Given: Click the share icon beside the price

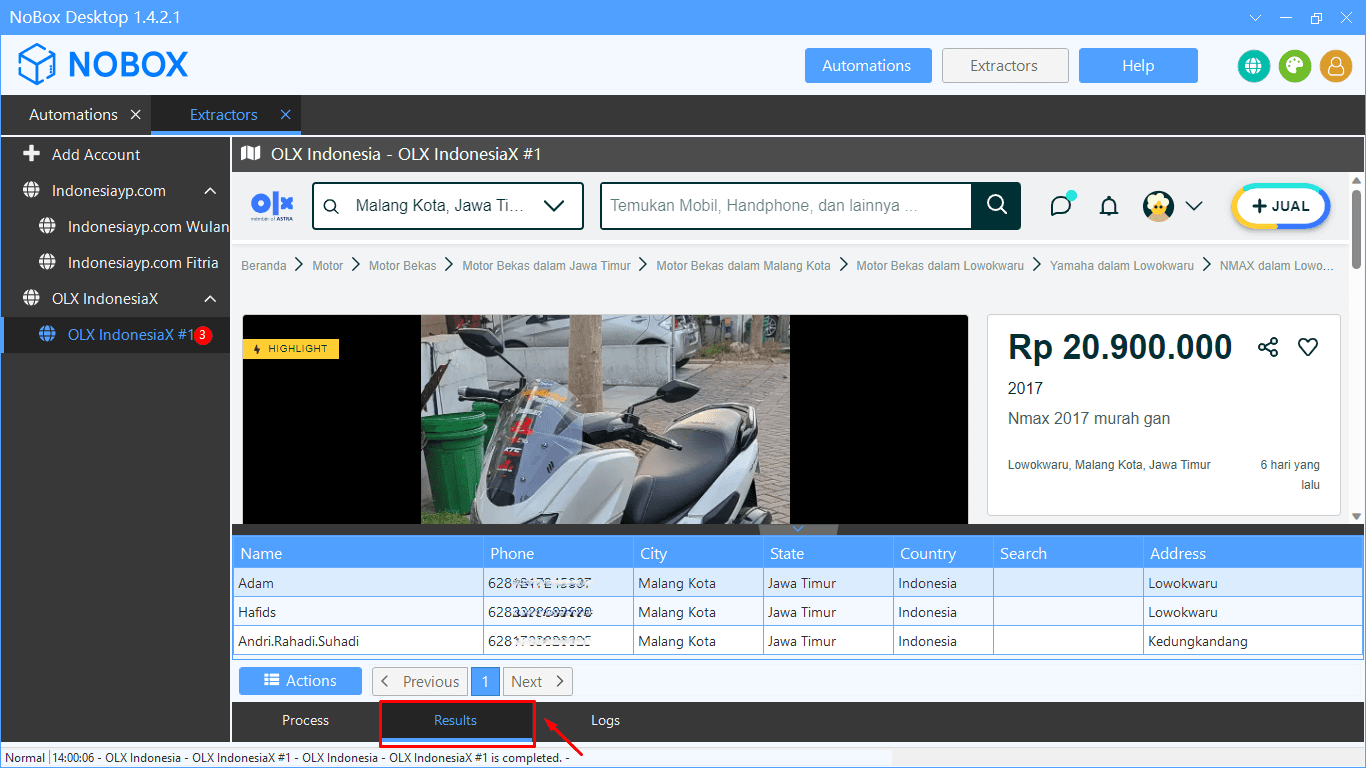Looking at the screenshot, I should click(x=1267, y=347).
